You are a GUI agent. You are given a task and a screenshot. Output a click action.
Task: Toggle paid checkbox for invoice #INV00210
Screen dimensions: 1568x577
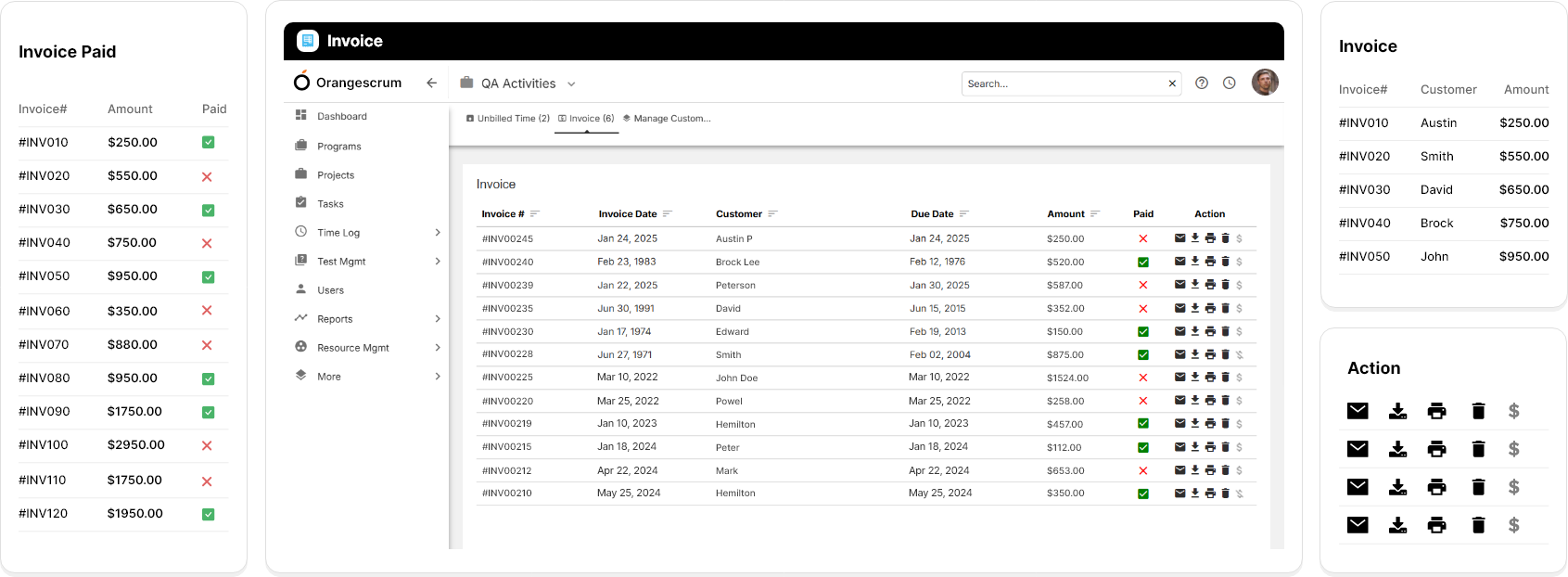point(1143,494)
